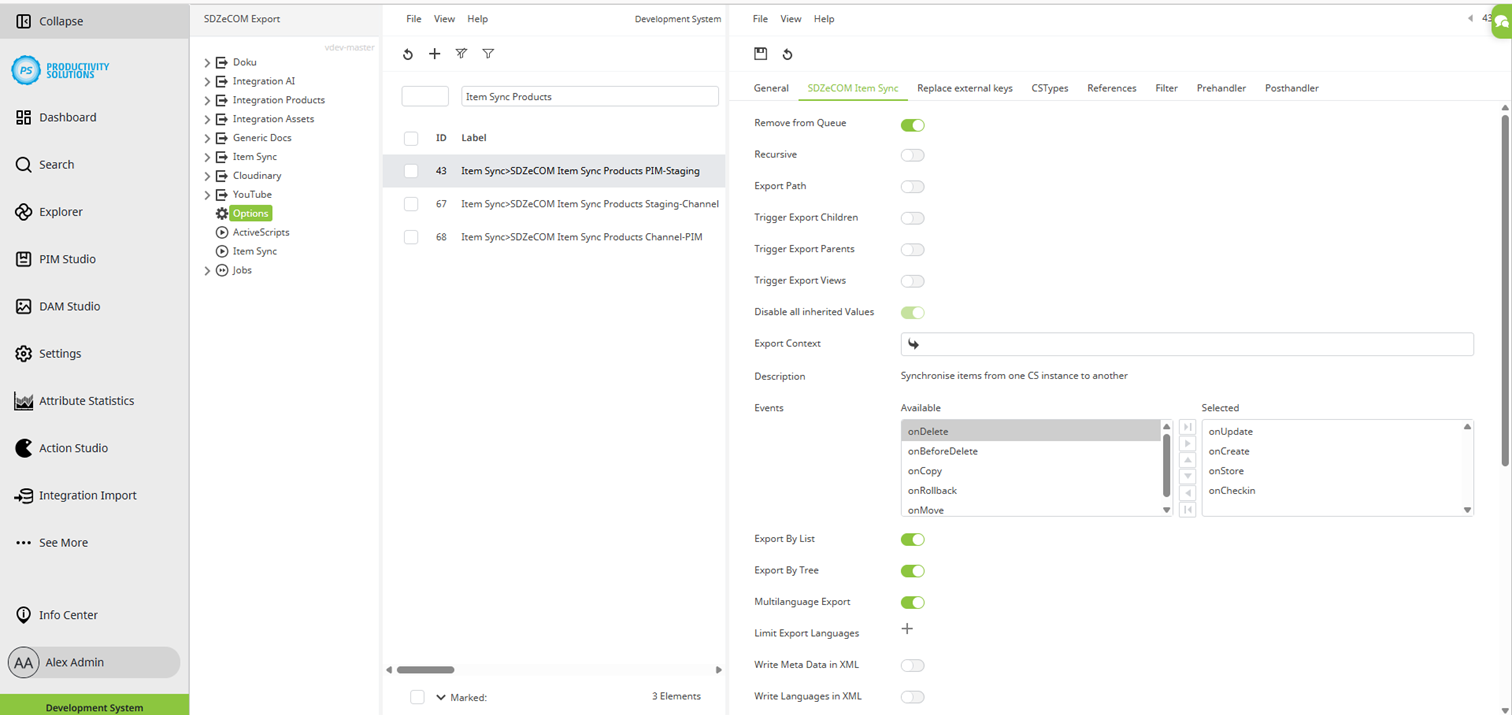Launch DAM Studio from the sidebar

(57, 306)
